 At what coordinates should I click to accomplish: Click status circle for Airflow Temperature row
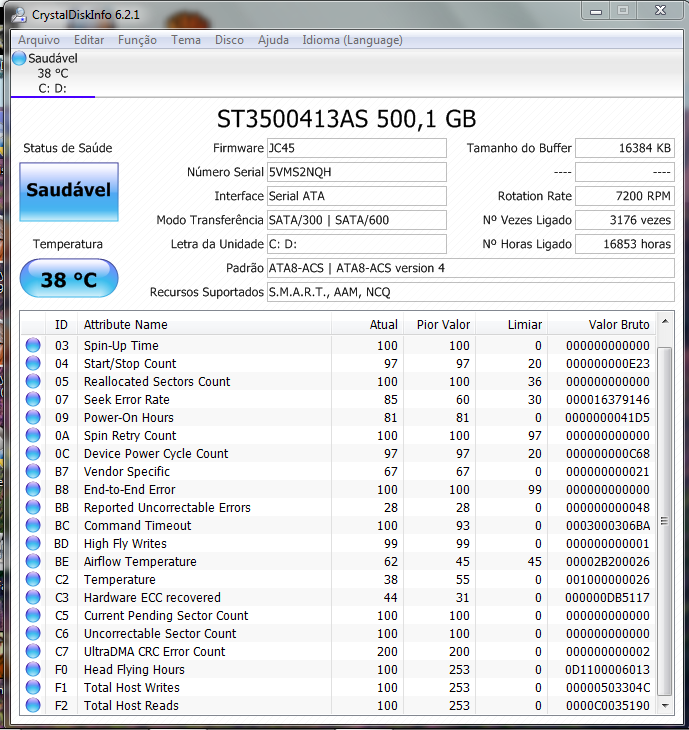click(x=33, y=561)
